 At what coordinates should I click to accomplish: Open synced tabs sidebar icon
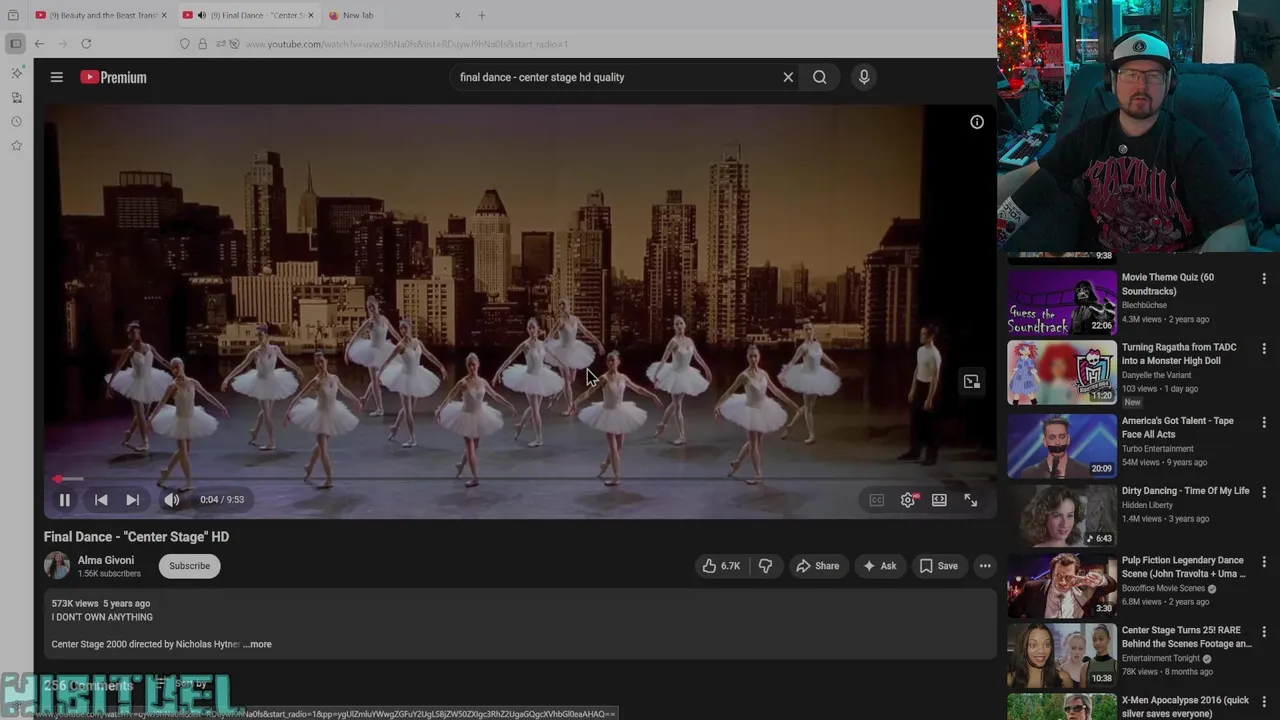click(16, 98)
